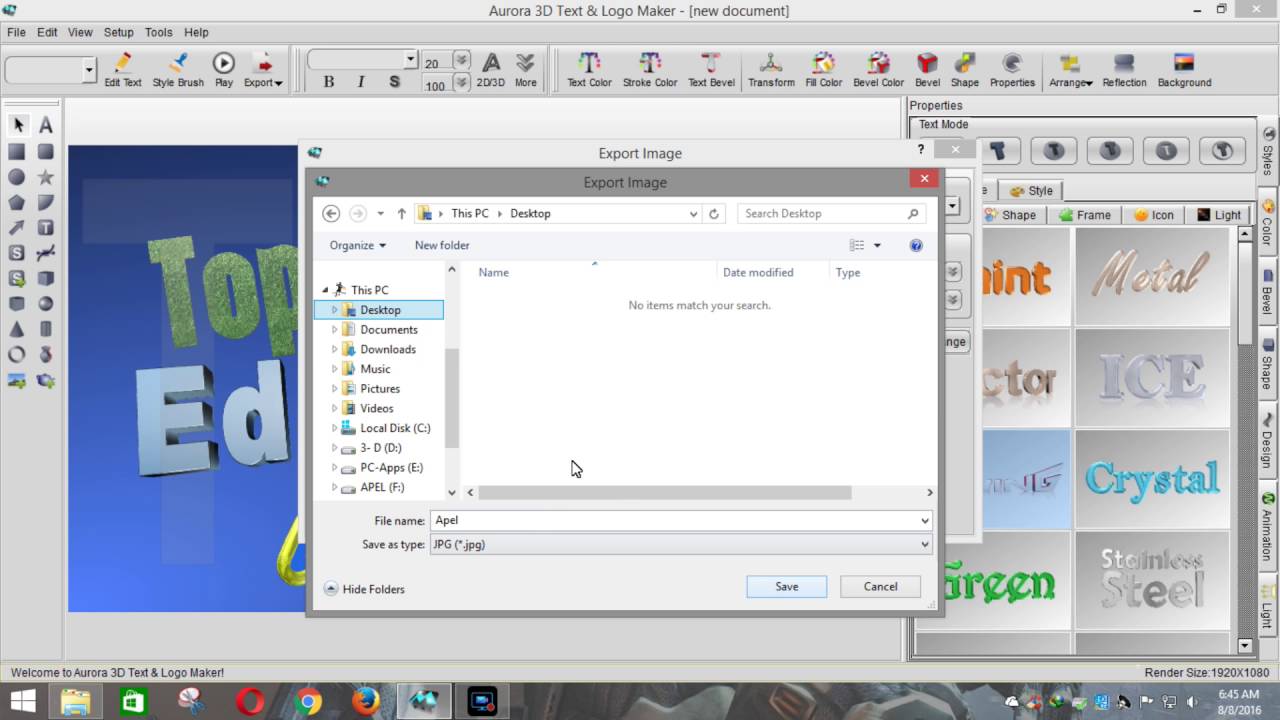The height and width of the screenshot is (720, 1280).
Task: Open the Bevel Color tool
Action: (x=878, y=71)
